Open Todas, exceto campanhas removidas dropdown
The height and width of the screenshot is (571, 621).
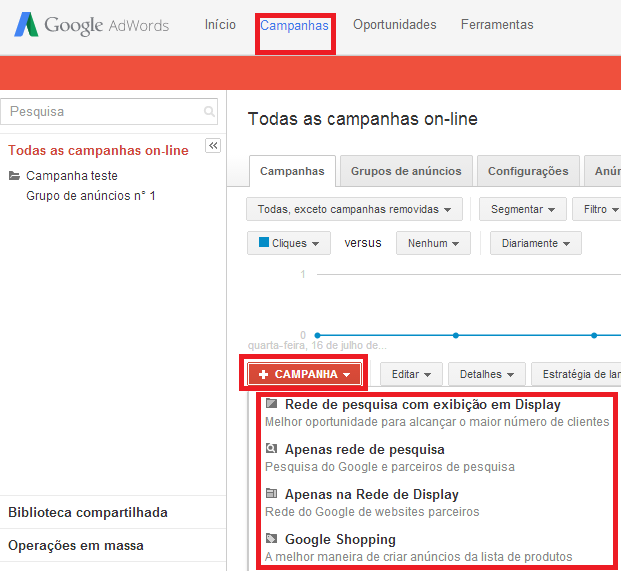coord(354,209)
